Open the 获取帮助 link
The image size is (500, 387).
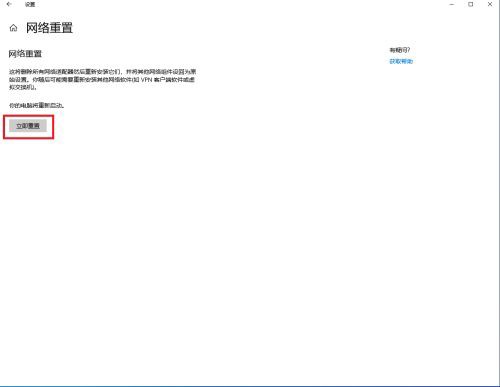(401, 61)
